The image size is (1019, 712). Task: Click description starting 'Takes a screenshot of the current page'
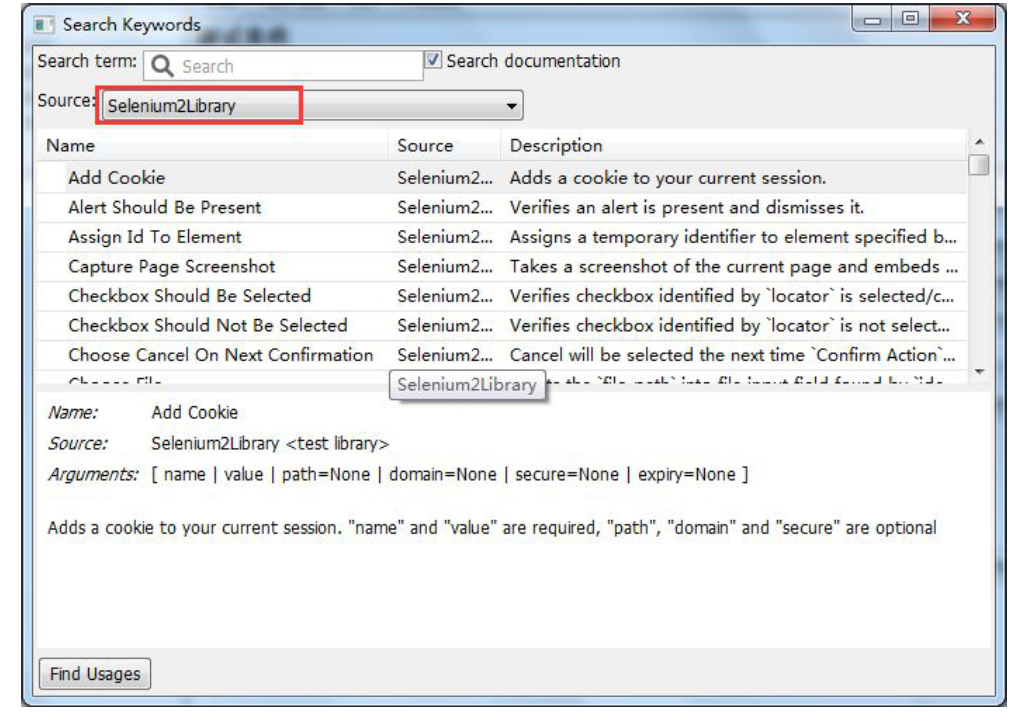pos(733,266)
